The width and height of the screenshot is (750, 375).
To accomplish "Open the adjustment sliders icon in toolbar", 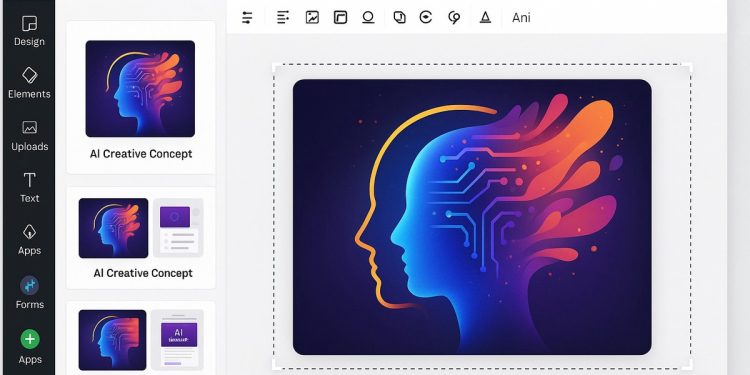I will pyautogui.click(x=247, y=18).
